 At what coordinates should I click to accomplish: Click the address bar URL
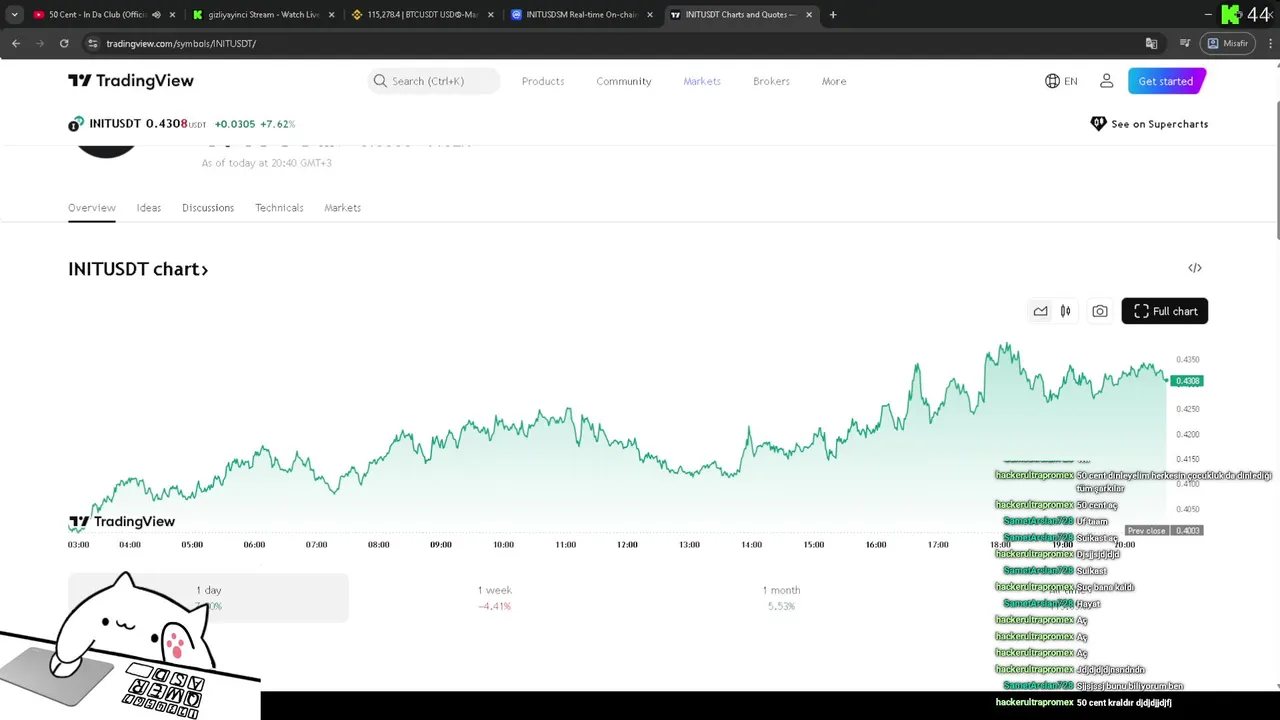(x=181, y=44)
